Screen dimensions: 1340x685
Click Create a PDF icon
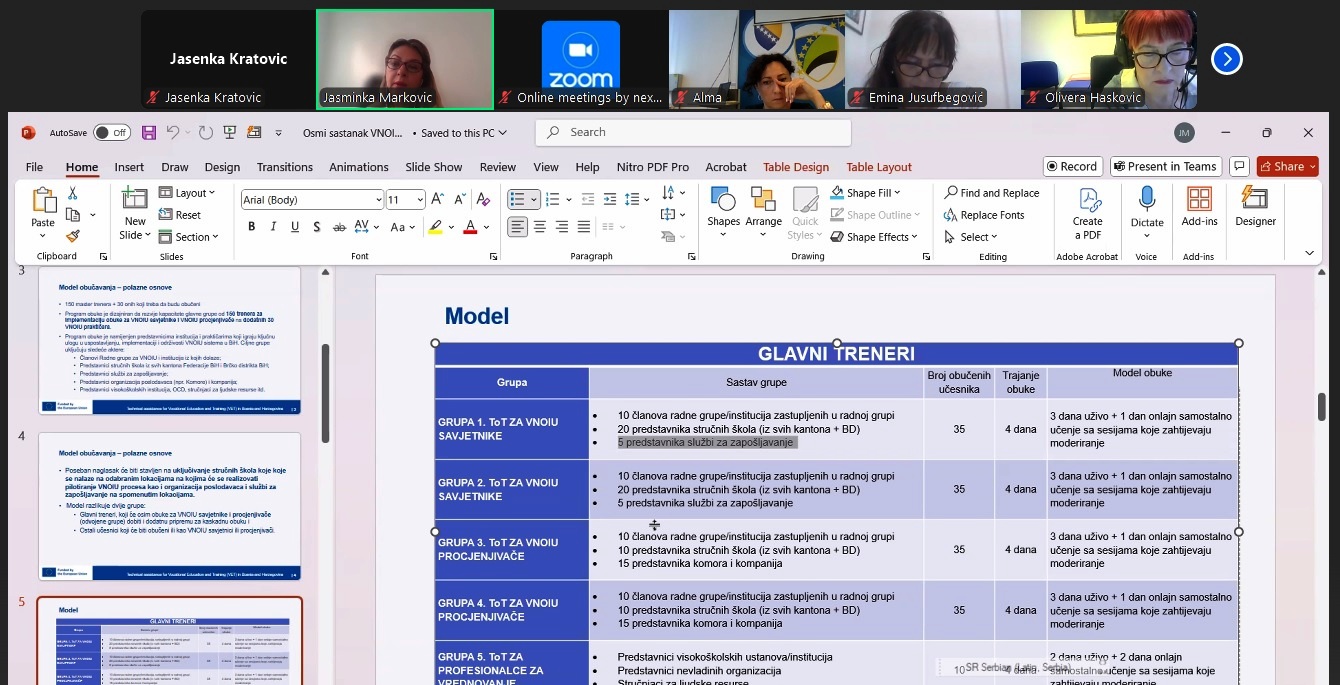point(1088,212)
